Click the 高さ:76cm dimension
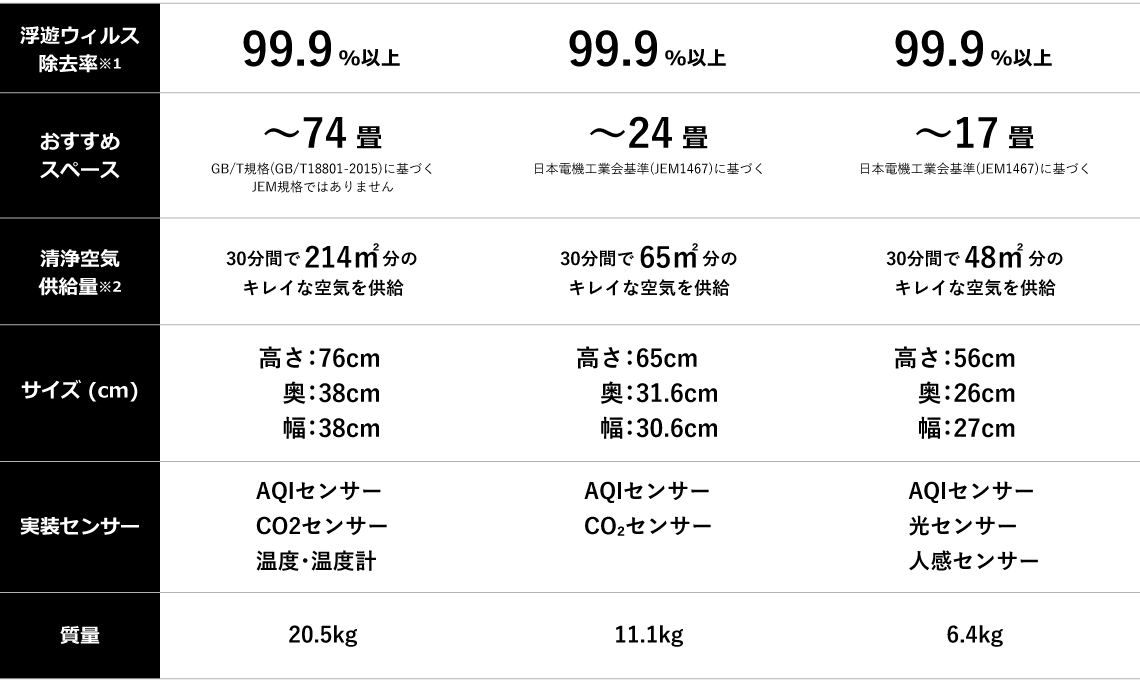Image resolution: width=1140 pixels, height=680 pixels. [320, 358]
